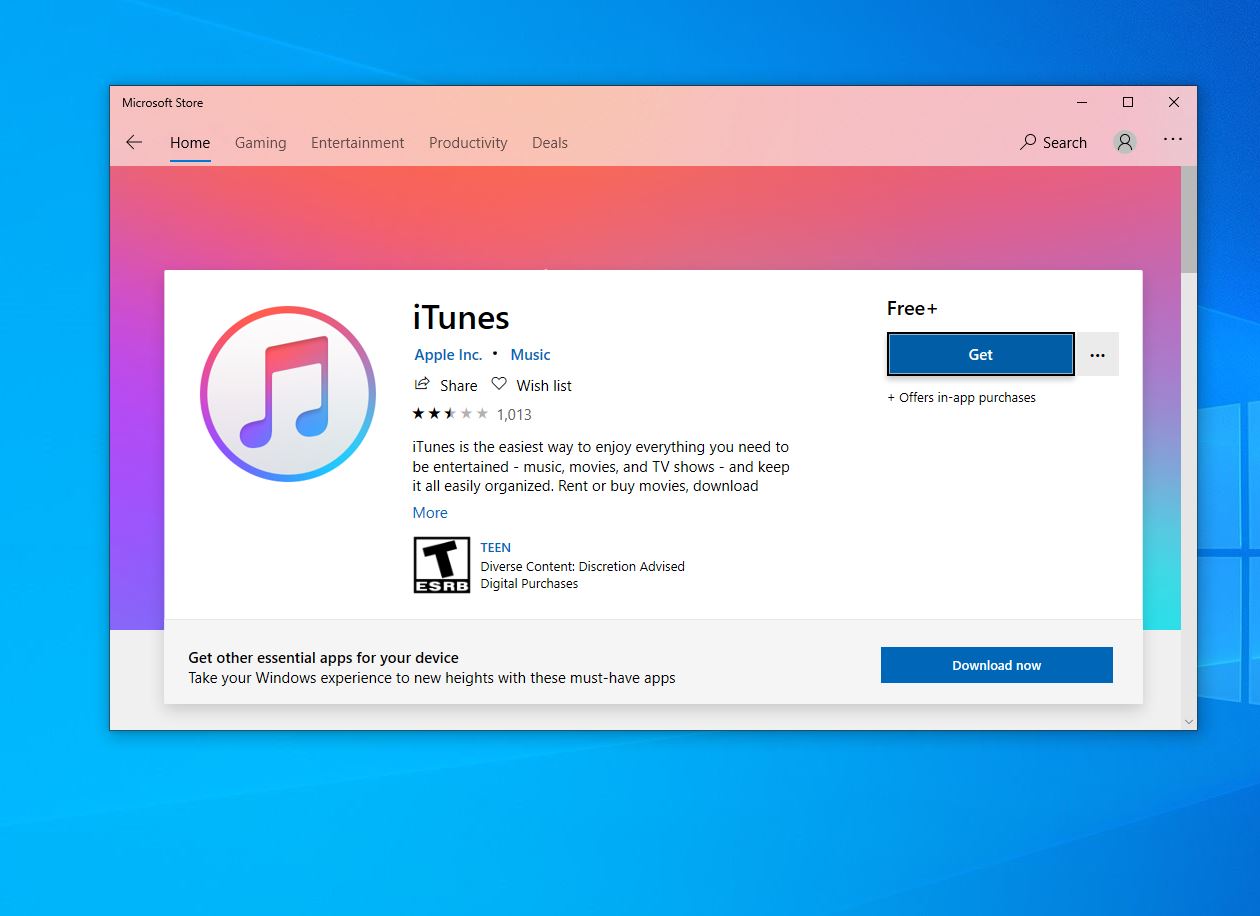
Task: Click 'Diverse Content: Discretion Advised' text
Action: pos(583,566)
